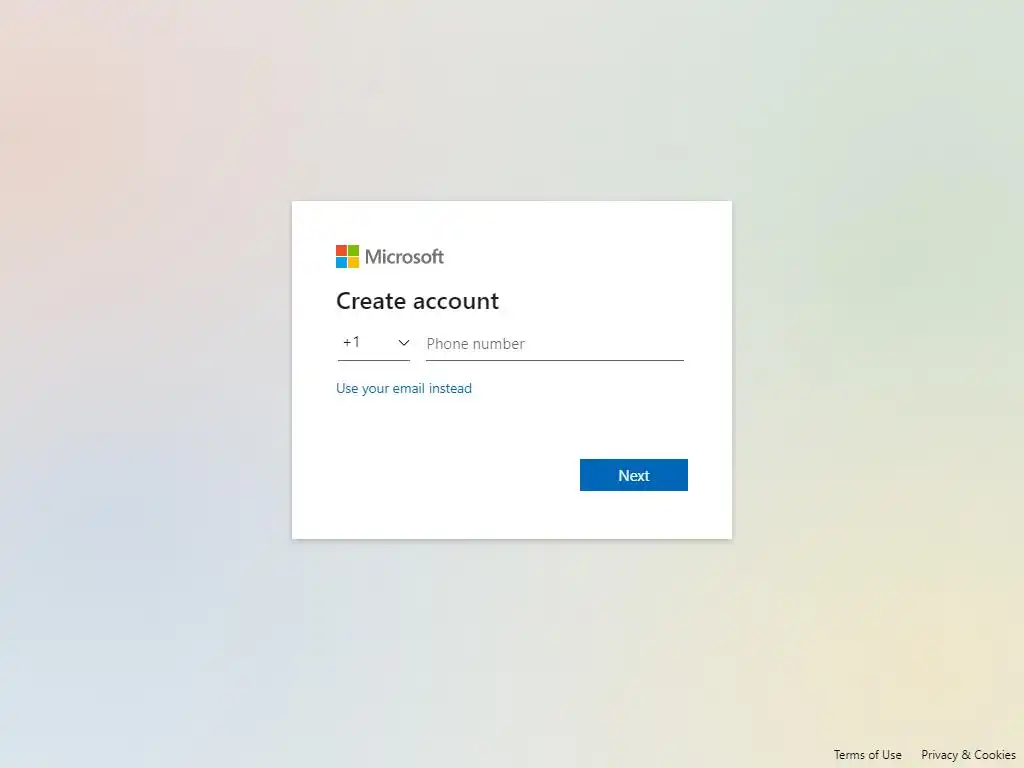Switch to email sign-up instead of phone
This screenshot has width=1024, height=768.
pyautogui.click(x=404, y=389)
